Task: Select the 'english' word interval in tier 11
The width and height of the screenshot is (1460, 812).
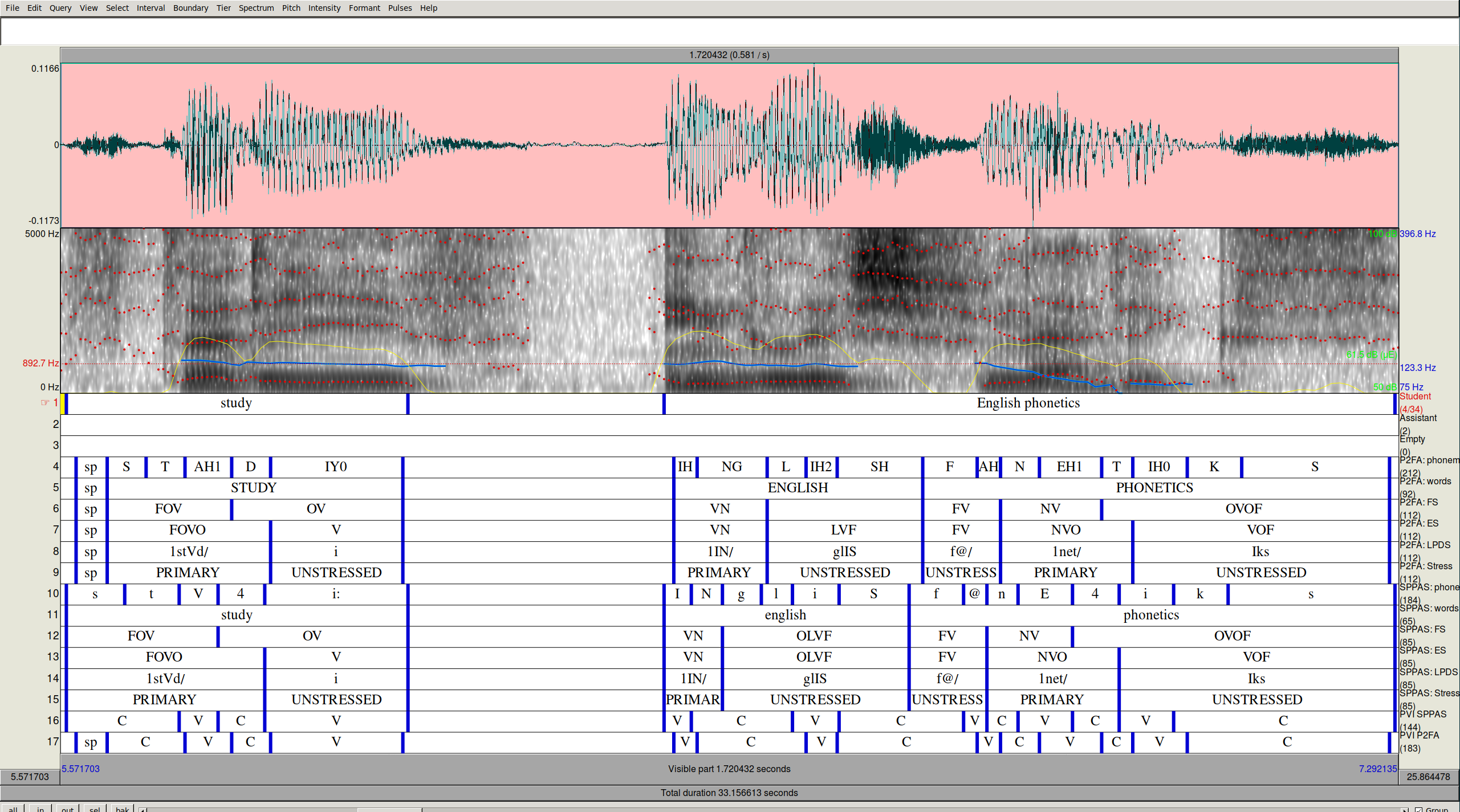Action: pyautogui.click(x=786, y=615)
